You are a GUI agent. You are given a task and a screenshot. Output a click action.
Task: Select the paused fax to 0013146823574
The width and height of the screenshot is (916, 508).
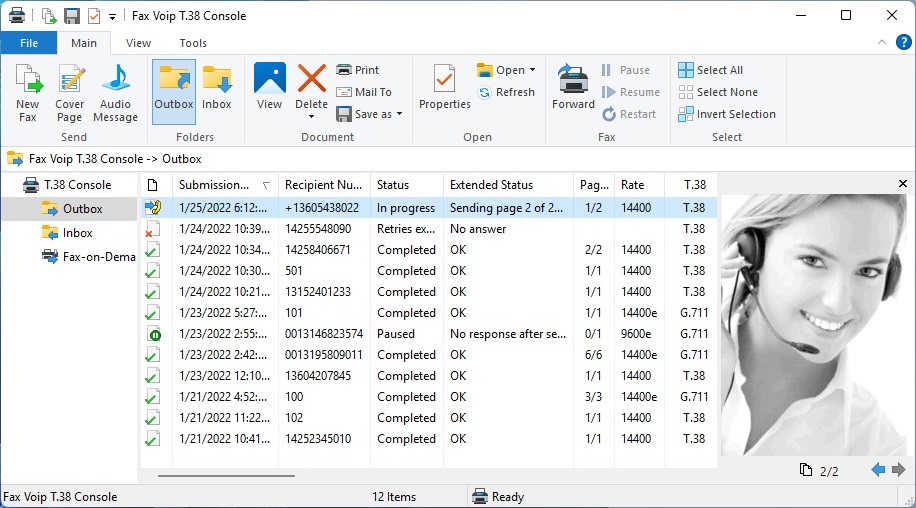pyautogui.click(x=429, y=334)
